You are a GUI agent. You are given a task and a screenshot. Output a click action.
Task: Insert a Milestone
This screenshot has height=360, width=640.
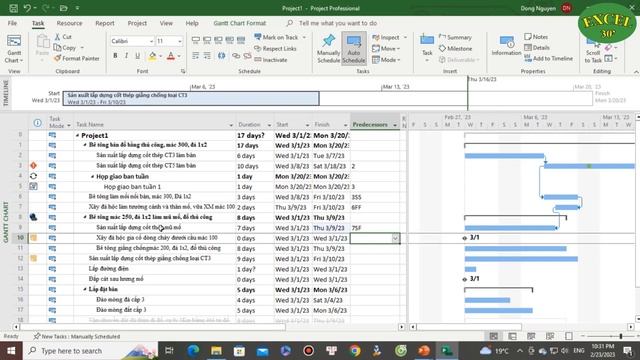[x=456, y=49]
